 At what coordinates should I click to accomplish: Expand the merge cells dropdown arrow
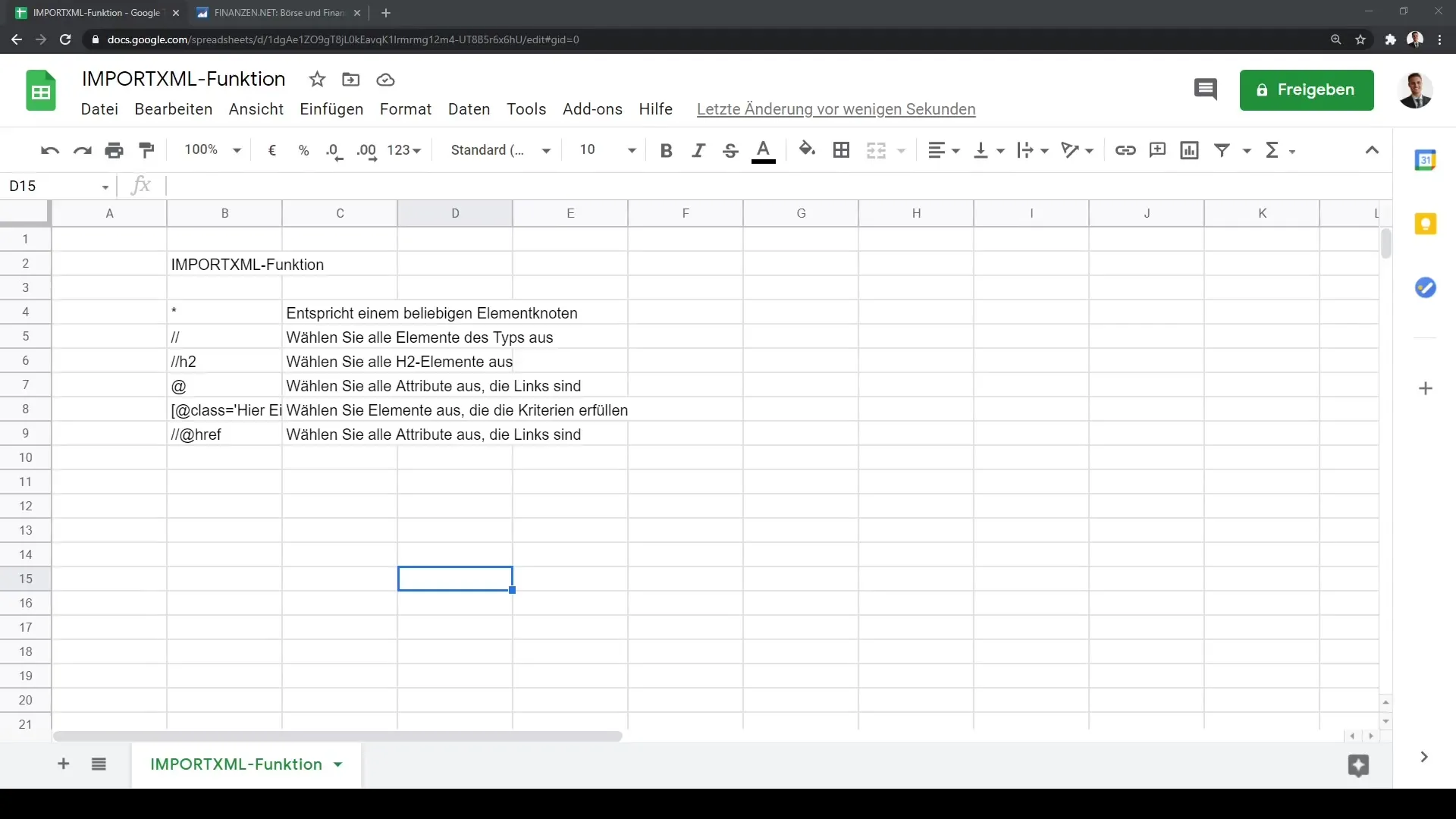pos(901,151)
